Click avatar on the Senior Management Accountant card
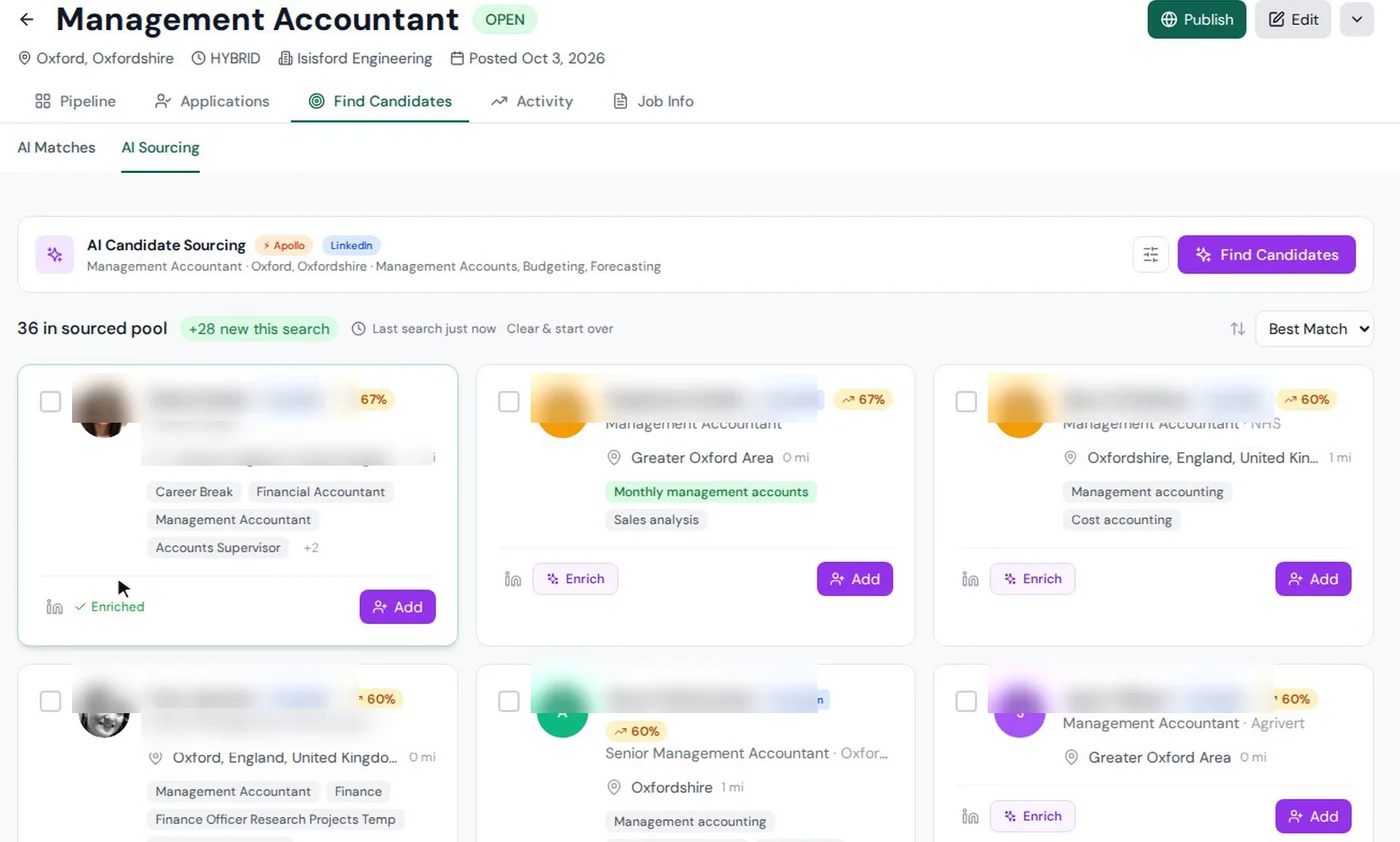This screenshot has height=842, width=1400. 562,711
